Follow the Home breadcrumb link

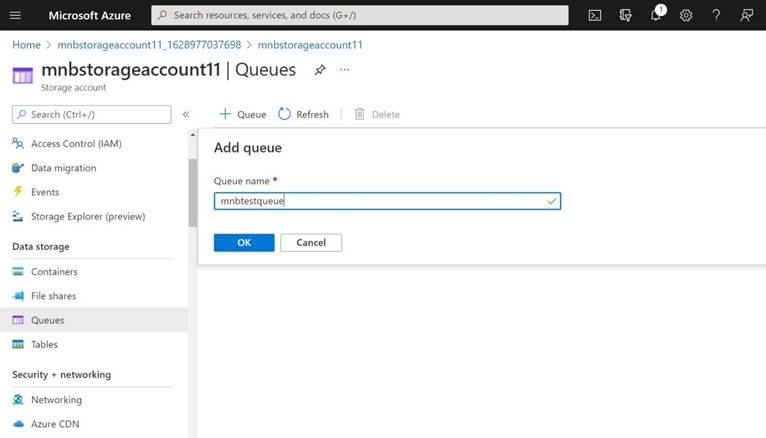pos(26,45)
